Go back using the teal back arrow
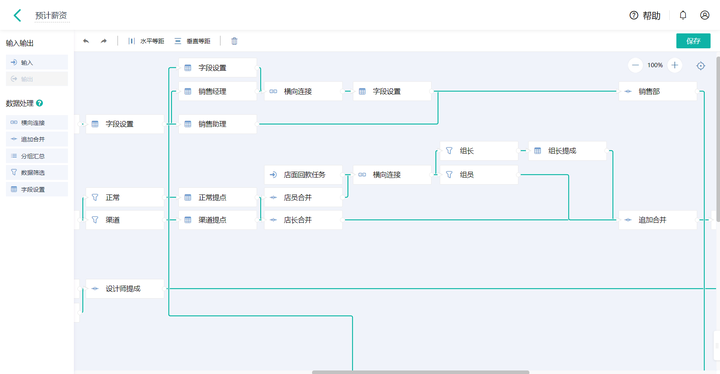This screenshot has width=720, height=374. (x=17, y=16)
